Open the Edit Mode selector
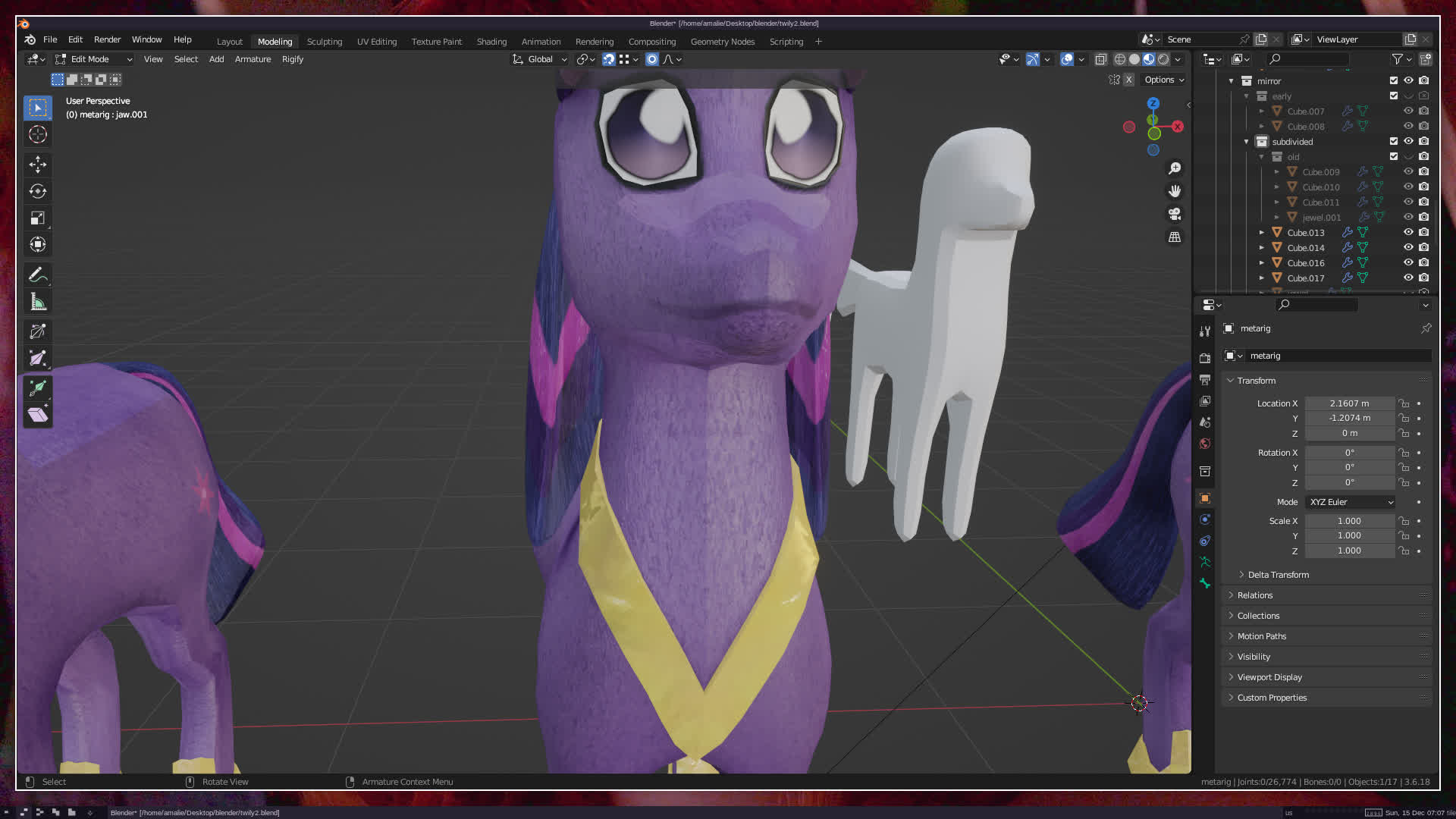 94,59
